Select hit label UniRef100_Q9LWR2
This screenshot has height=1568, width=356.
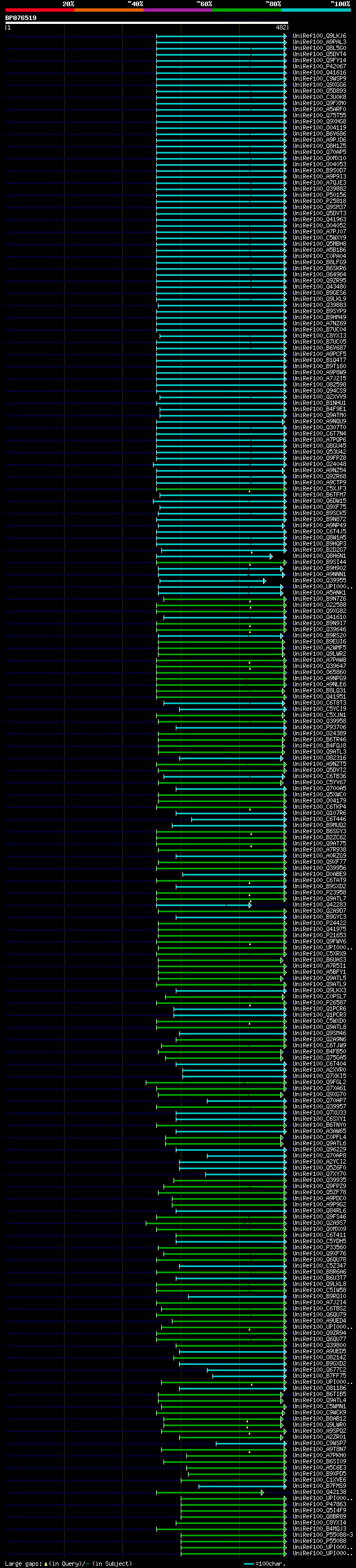(x=319, y=654)
